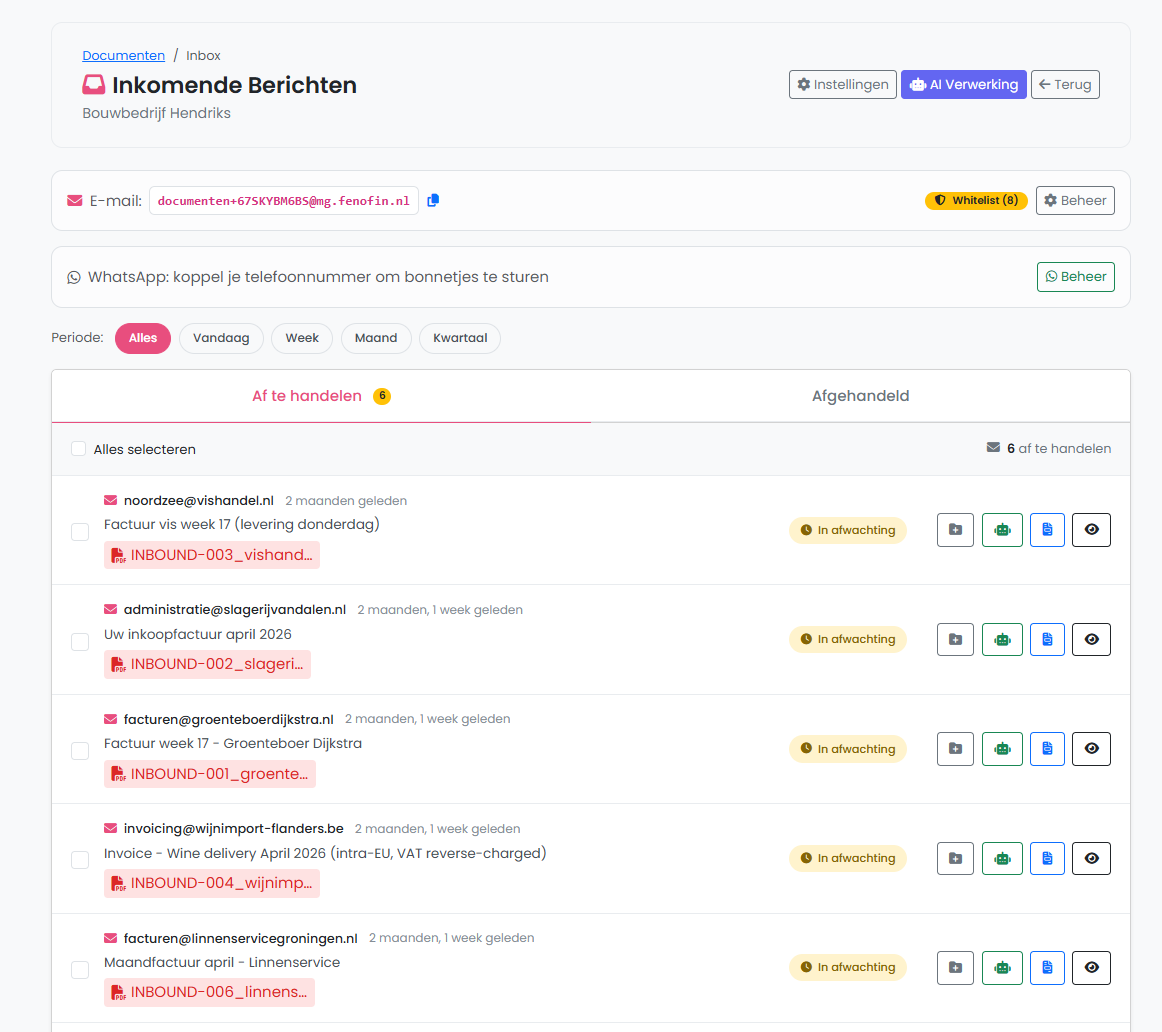Click add-to-folder icon for groenteboerdijkstra row

click(955, 748)
